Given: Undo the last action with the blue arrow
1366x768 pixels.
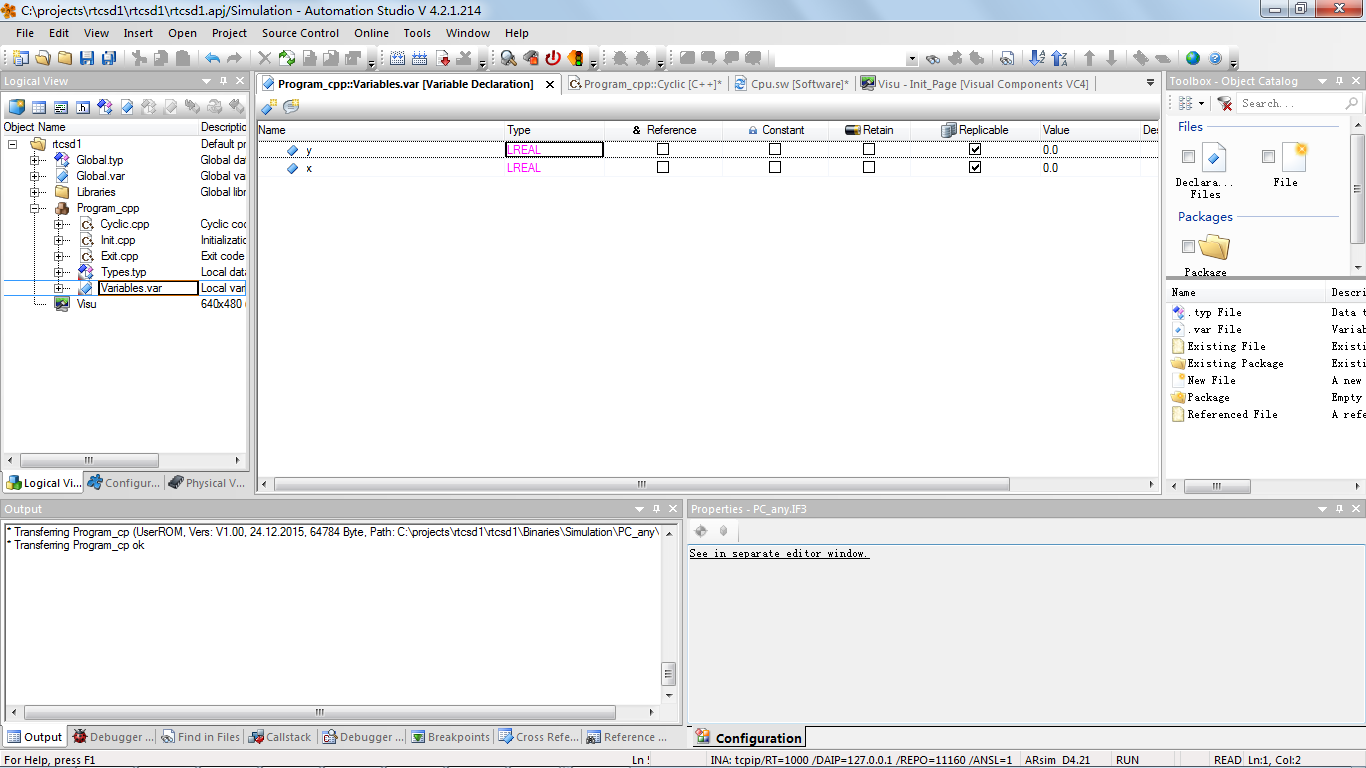Looking at the screenshot, I should point(212,58).
